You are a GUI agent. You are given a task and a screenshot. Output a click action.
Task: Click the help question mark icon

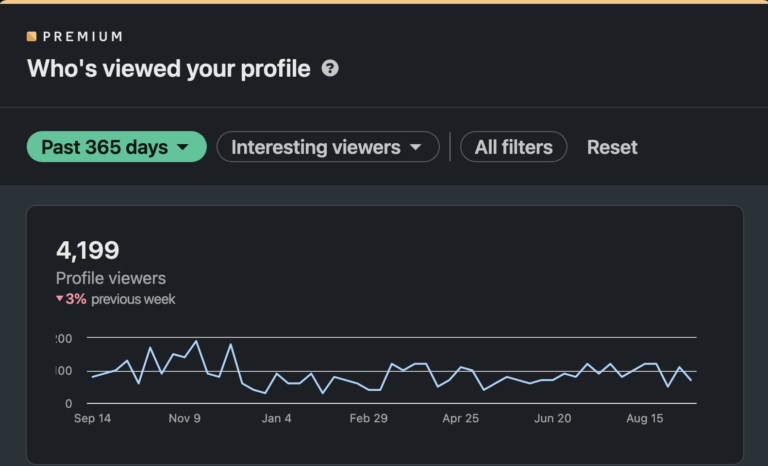click(x=330, y=69)
